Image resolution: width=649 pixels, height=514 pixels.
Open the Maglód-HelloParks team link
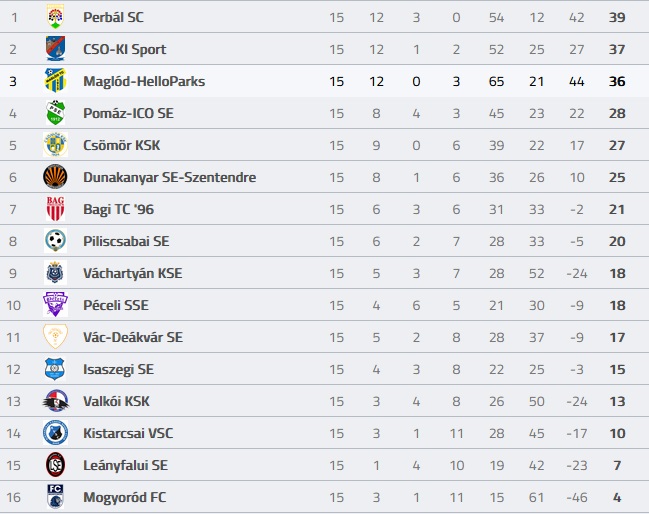[x=144, y=81]
